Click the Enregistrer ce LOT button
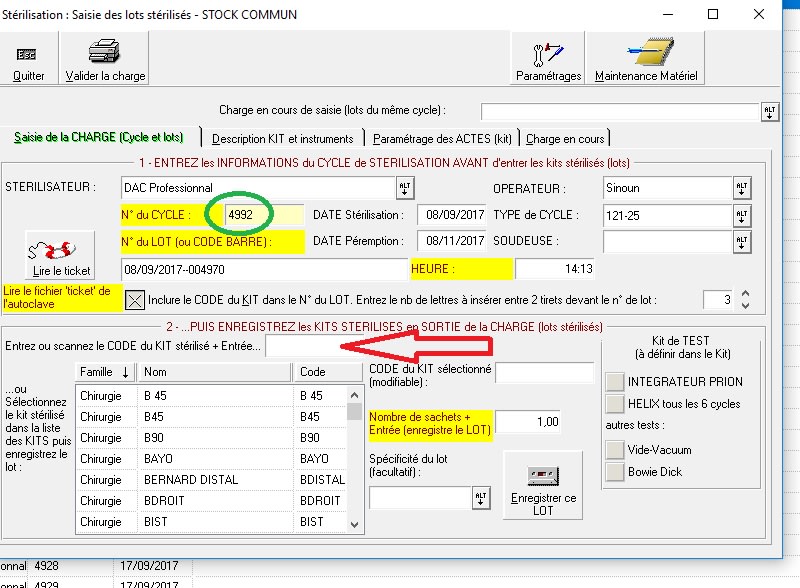 point(543,485)
